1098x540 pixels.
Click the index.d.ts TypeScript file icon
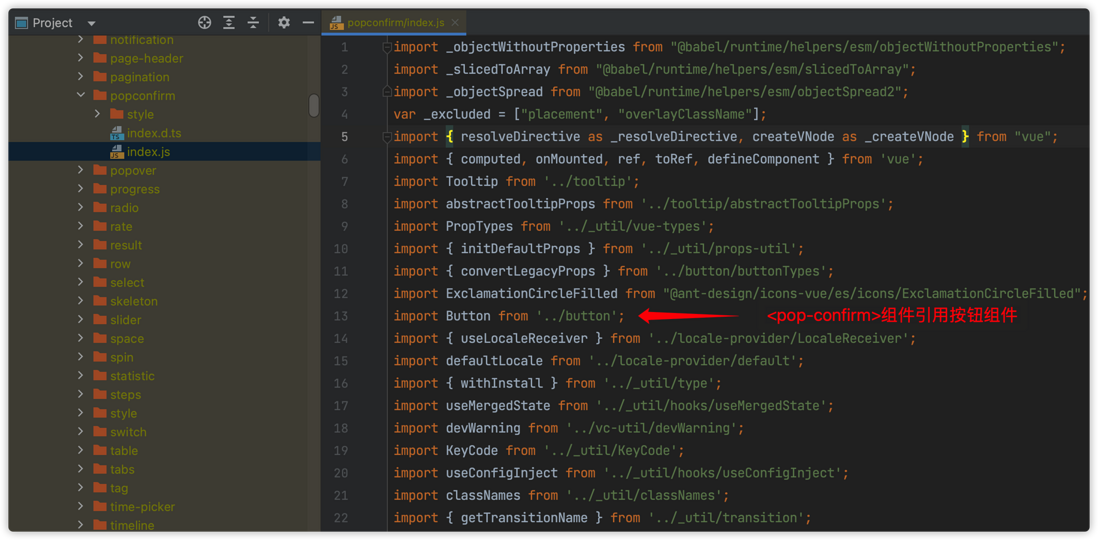116,133
